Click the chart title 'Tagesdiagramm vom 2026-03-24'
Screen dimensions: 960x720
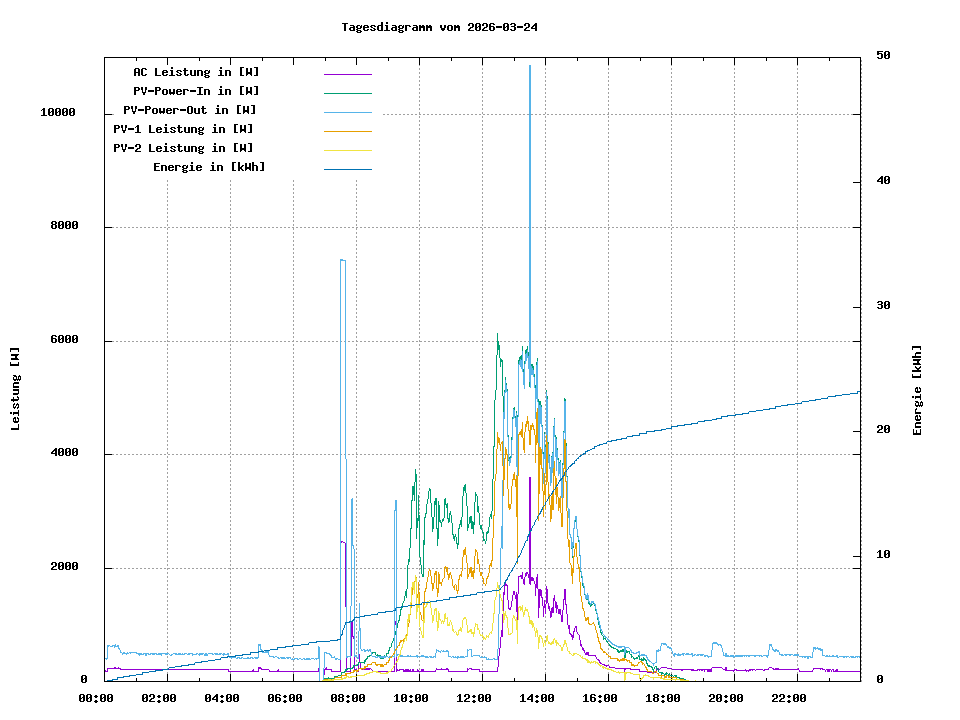pyautogui.click(x=439, y=27)
